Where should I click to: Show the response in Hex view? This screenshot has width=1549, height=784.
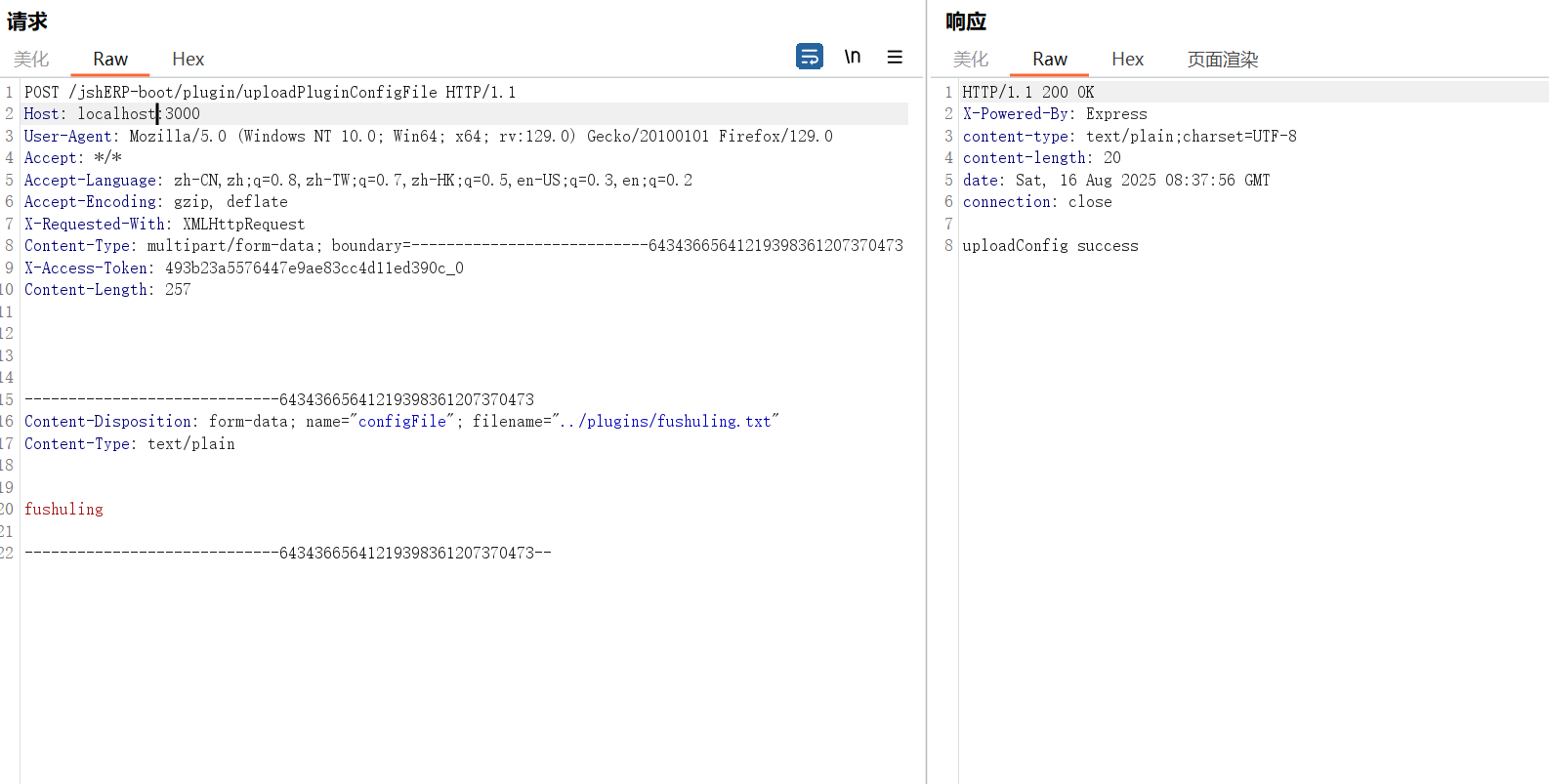coord(1127,60)
